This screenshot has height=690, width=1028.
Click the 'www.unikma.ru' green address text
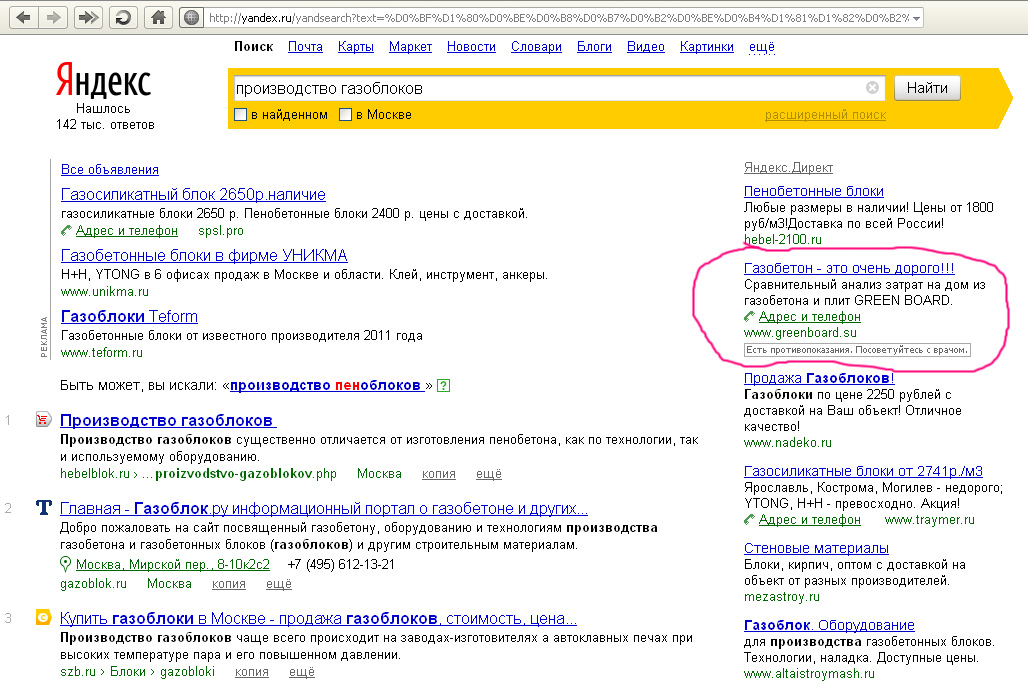(x=105, y=291)
